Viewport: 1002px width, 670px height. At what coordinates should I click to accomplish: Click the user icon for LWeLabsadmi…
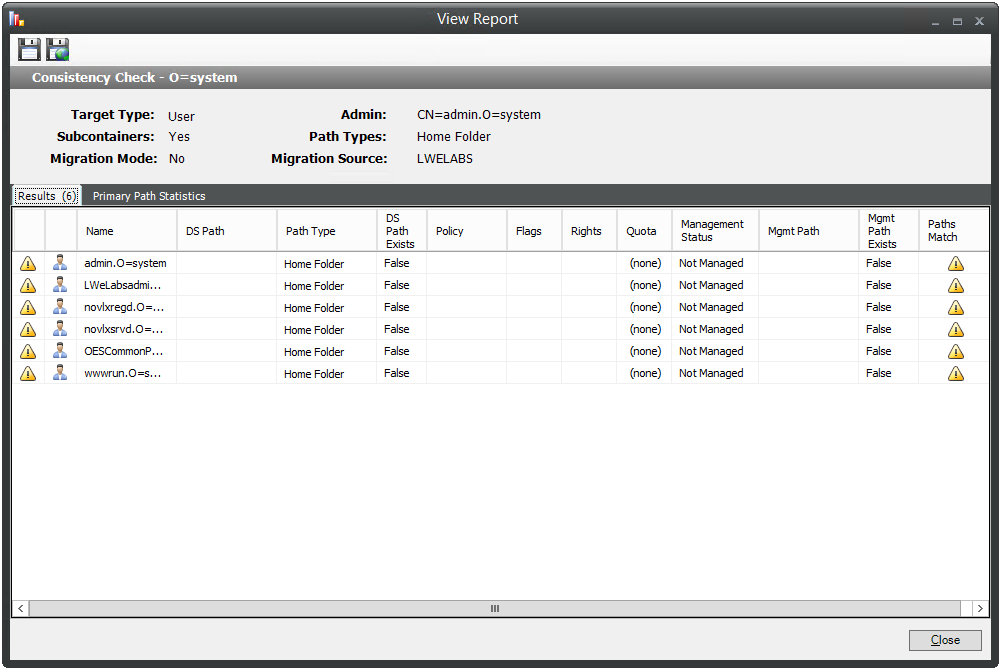tap(60, 284)
